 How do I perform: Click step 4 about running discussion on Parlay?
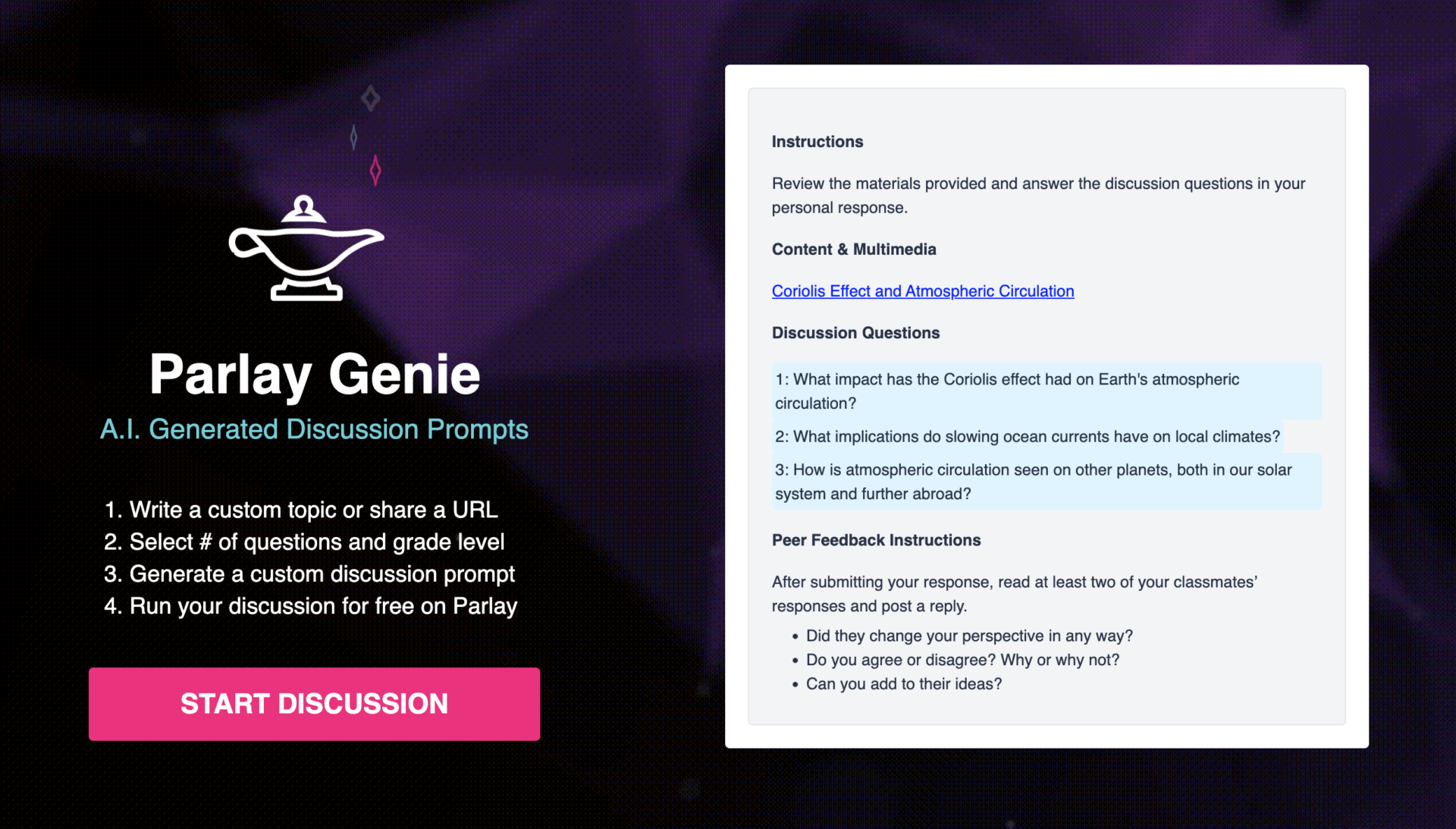tap(310, 606)
